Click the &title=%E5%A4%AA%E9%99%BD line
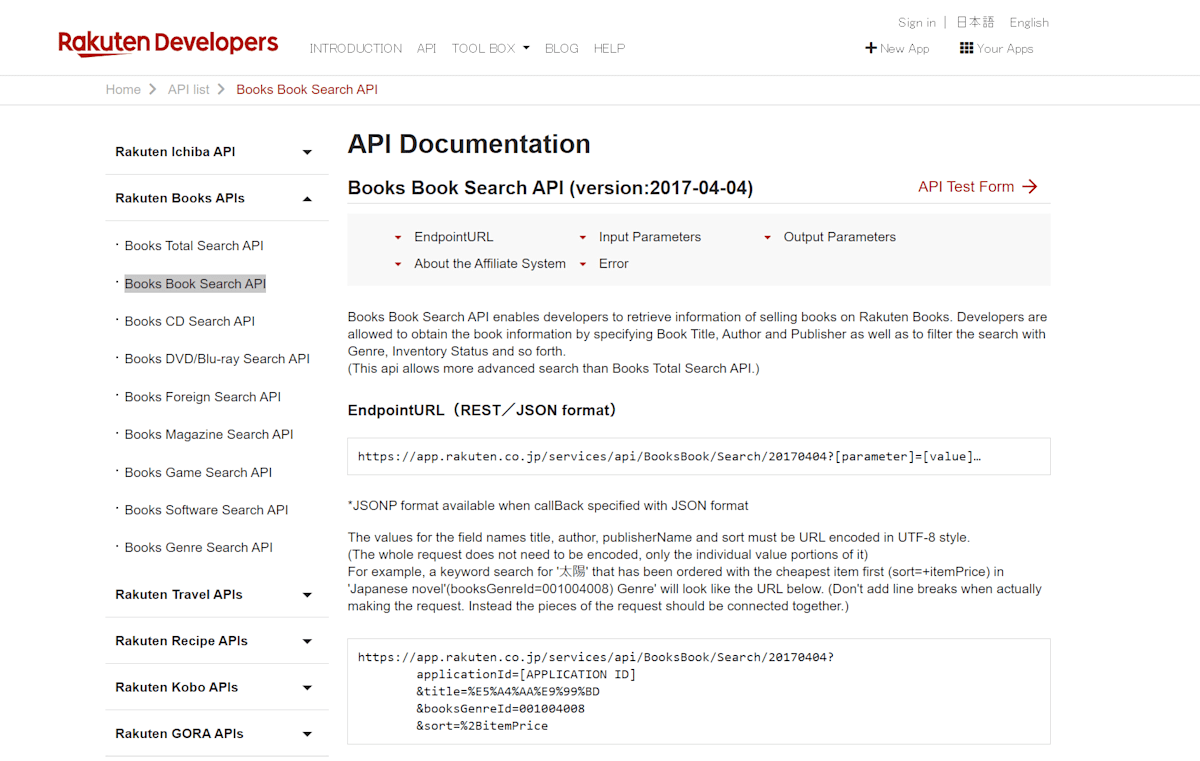1200x761 pixels. point(508,691)
